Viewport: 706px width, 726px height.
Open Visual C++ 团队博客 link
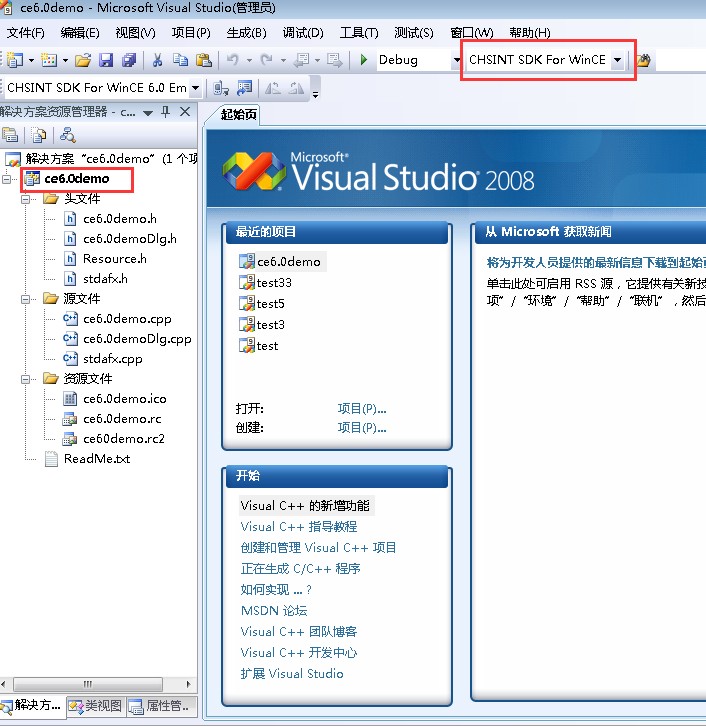click(299, 632)
